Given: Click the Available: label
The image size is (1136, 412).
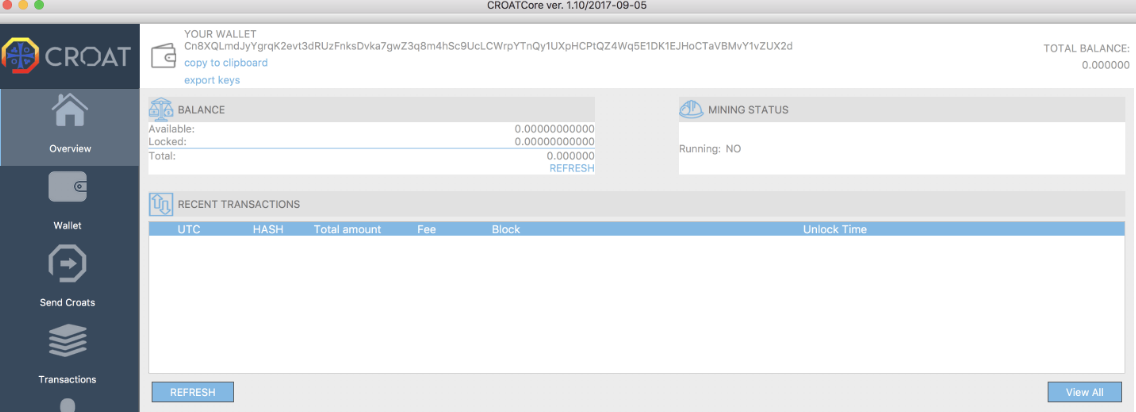Looking at the screenshot, I should 172,129.
